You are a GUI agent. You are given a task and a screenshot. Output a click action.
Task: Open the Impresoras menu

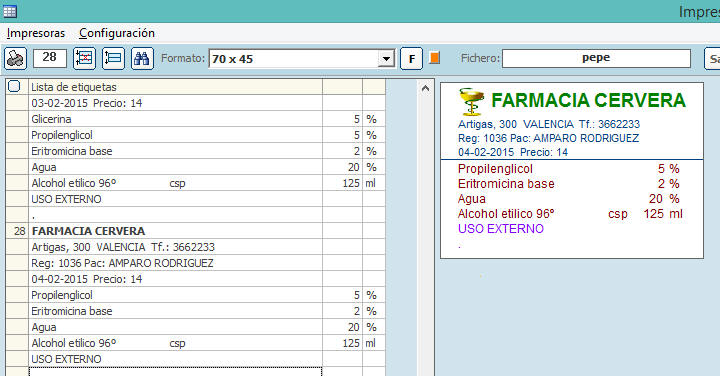pyautogui.click(x=36, y=33)
